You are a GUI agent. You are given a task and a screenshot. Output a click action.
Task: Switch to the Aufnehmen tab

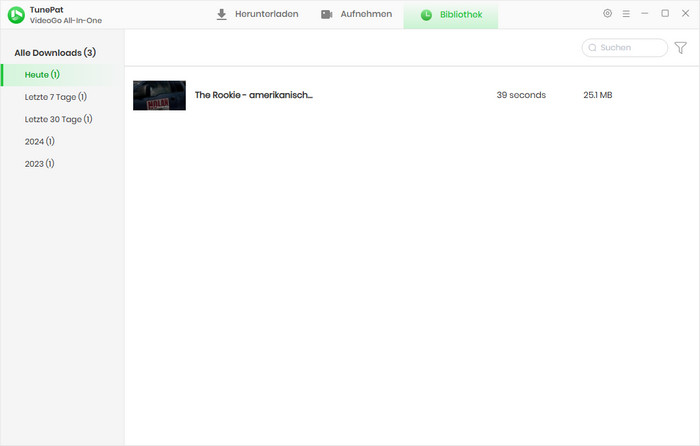pos(356,15)
